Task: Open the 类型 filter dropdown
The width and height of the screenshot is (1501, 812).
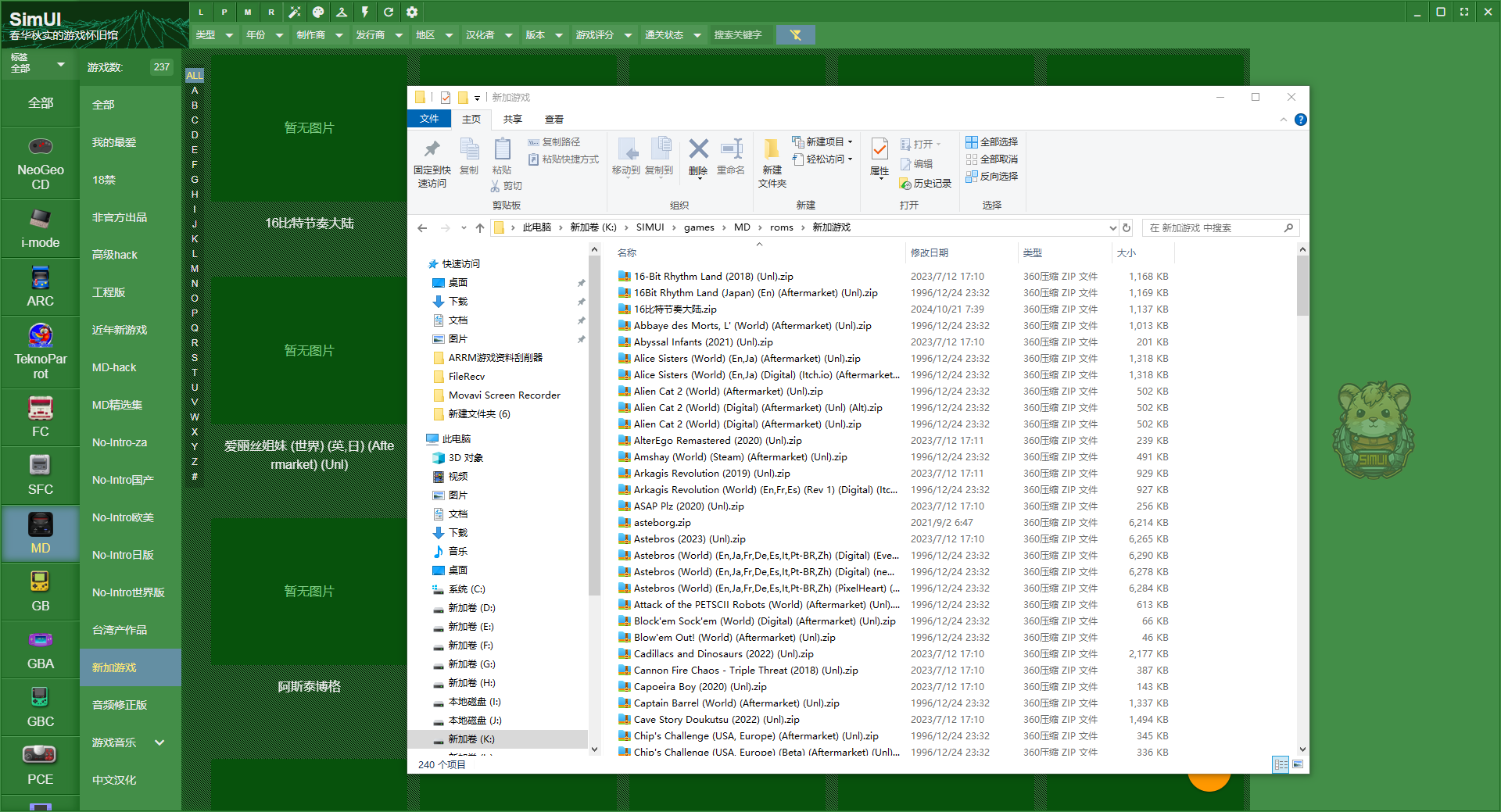Action: pos(214,35)
